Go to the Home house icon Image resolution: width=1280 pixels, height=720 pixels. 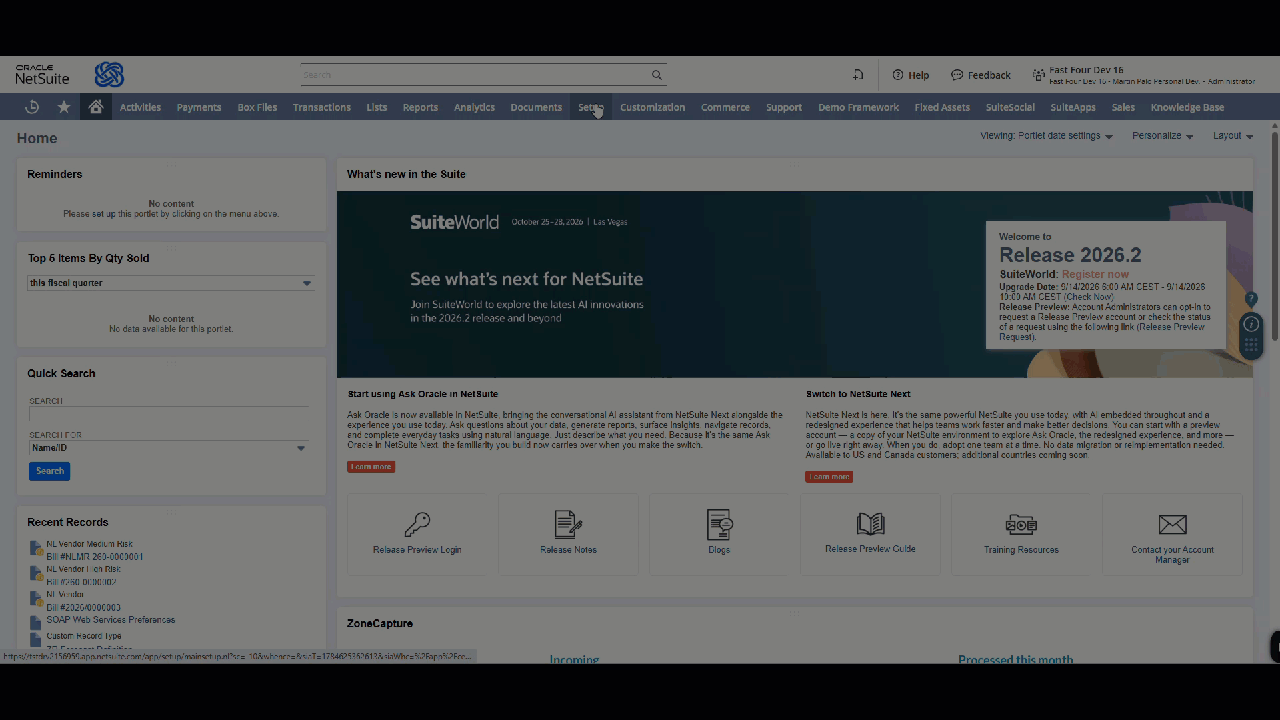click(x=96, y=107)
